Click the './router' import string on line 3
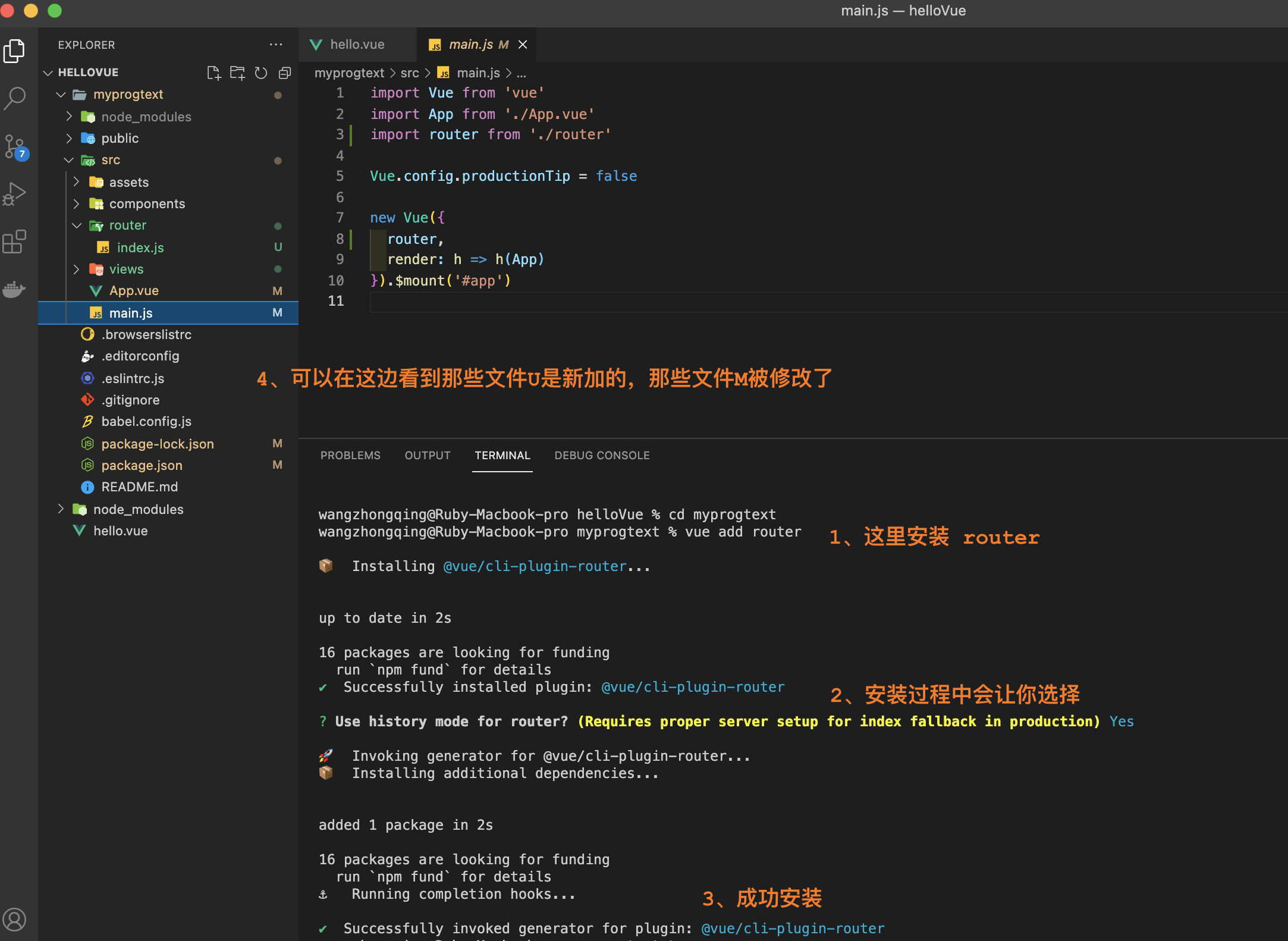The height and width of the screenshot is (941, 1288). pos(570,135)
